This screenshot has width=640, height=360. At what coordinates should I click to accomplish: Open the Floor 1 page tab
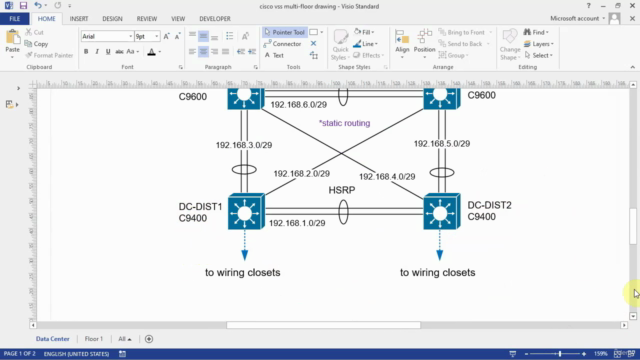[93, 339]
